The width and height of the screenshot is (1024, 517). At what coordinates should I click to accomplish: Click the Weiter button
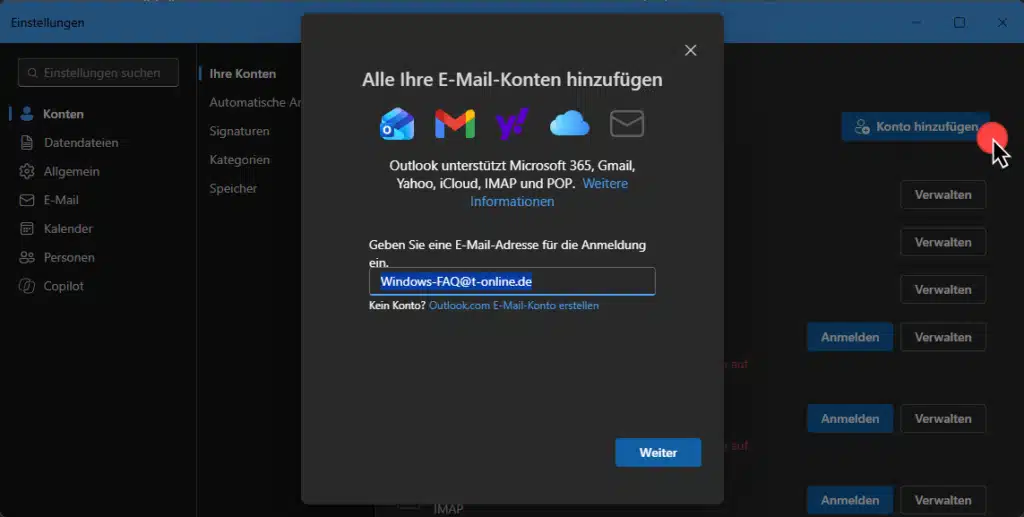click(x=658, y=452)
